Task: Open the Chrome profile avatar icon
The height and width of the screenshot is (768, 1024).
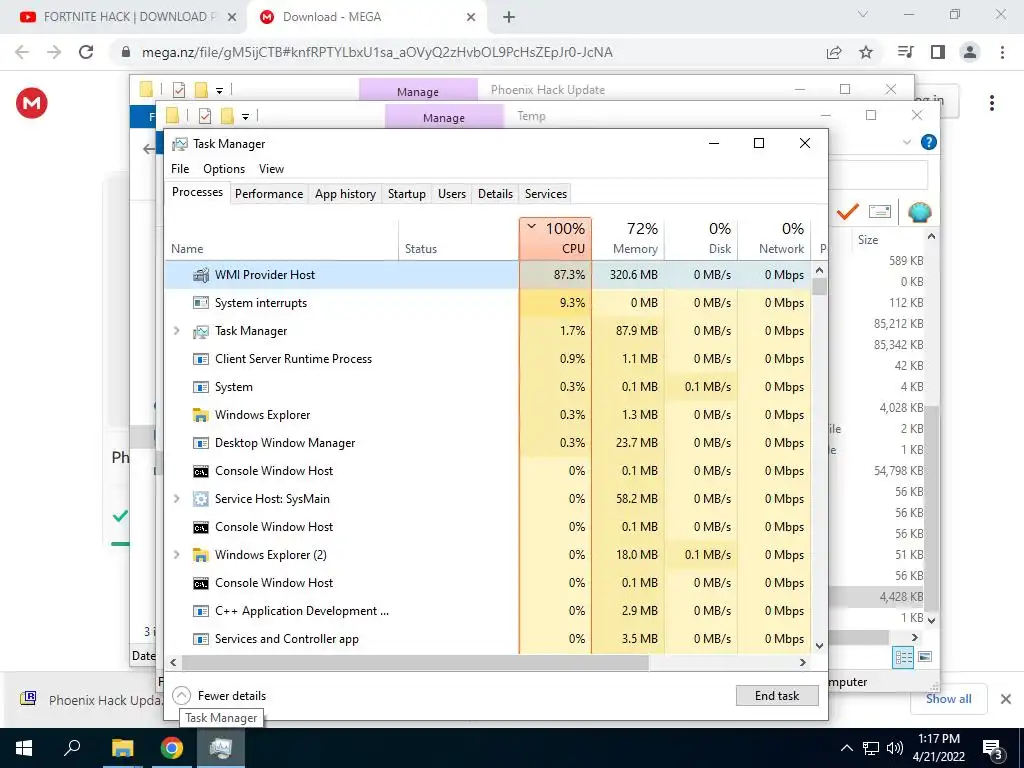Action: point(970,52)
